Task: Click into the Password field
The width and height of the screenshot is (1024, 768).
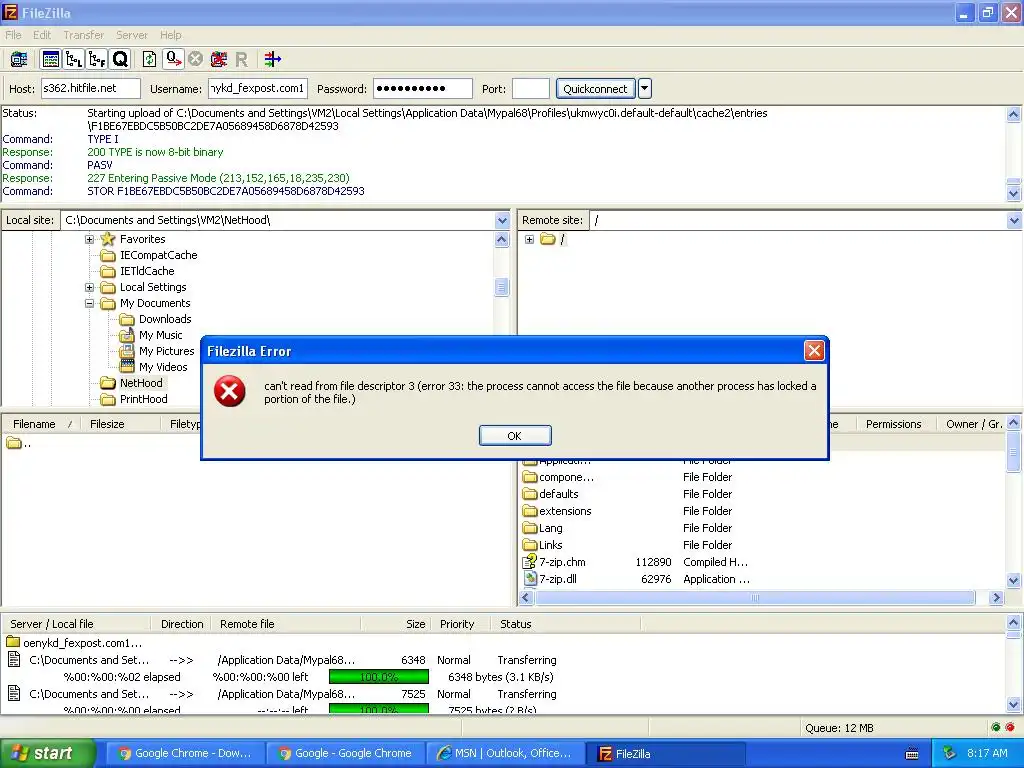Action: (x=423, y=88)
